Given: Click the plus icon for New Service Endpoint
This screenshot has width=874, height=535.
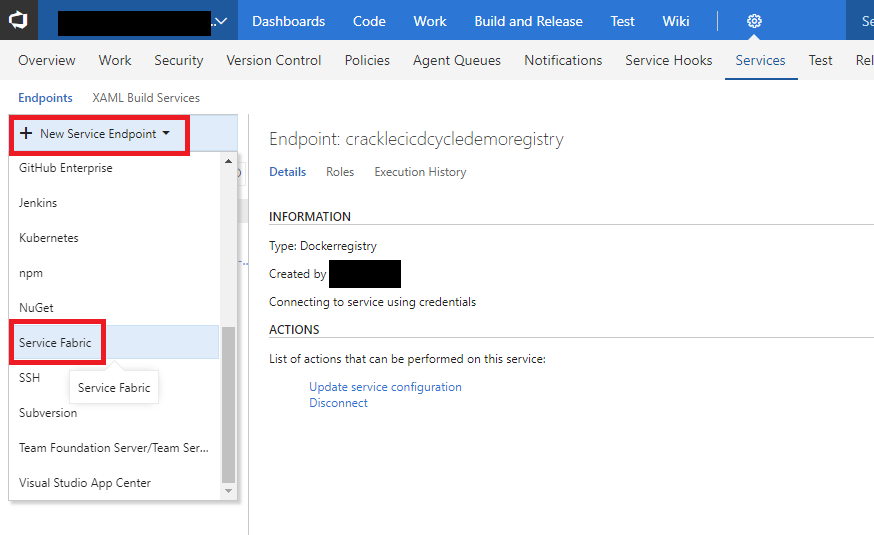Looking at the screenshot, I should tap(26, 133).
